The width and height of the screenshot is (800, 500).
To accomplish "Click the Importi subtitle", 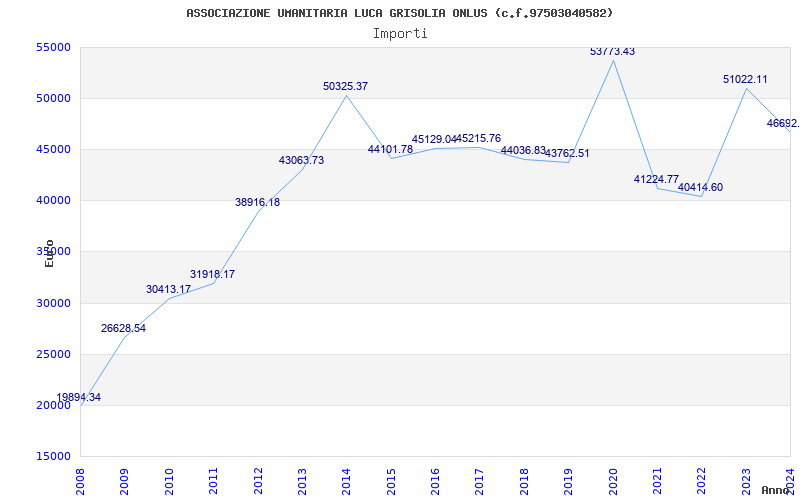I will (x=400, y=34).
